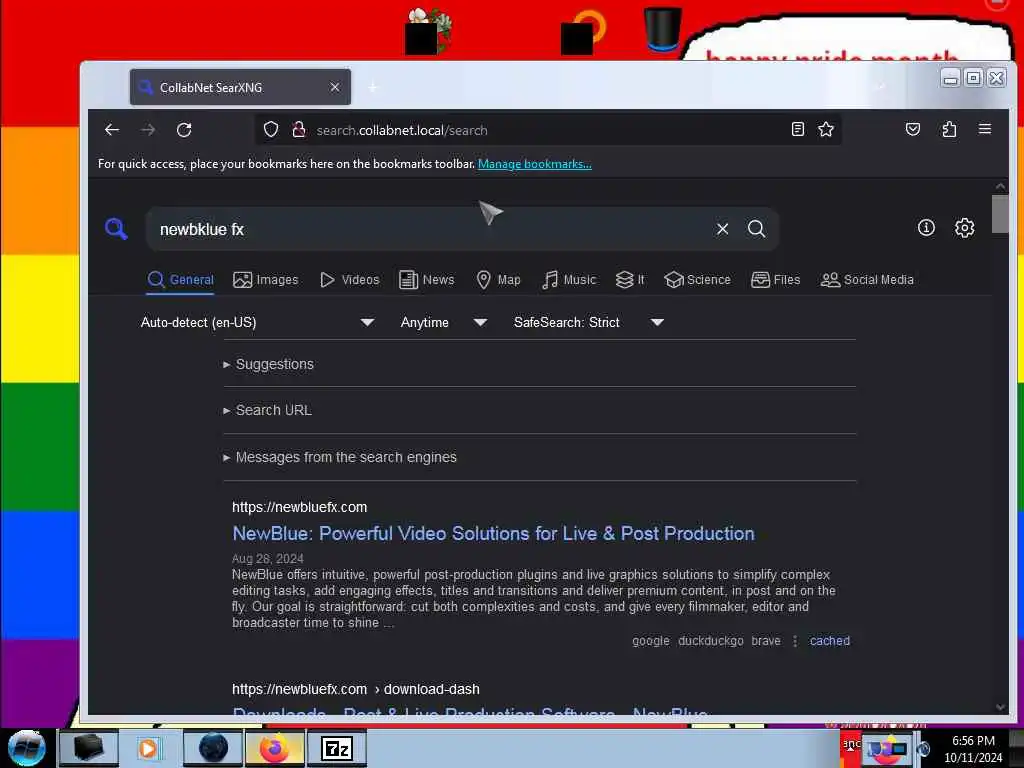The height and width of the screenshot is (768, 1024).
Task: Click the google engine label
Action: (650, 641)
